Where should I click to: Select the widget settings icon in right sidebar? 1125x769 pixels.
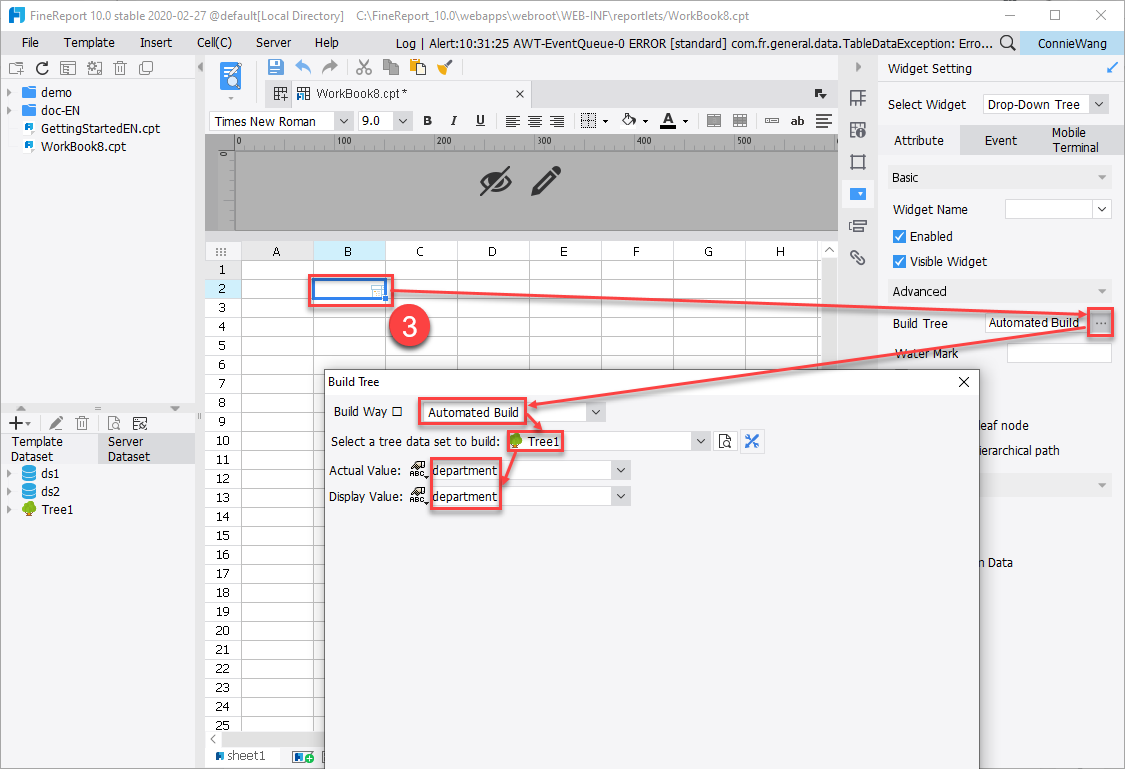858,194
